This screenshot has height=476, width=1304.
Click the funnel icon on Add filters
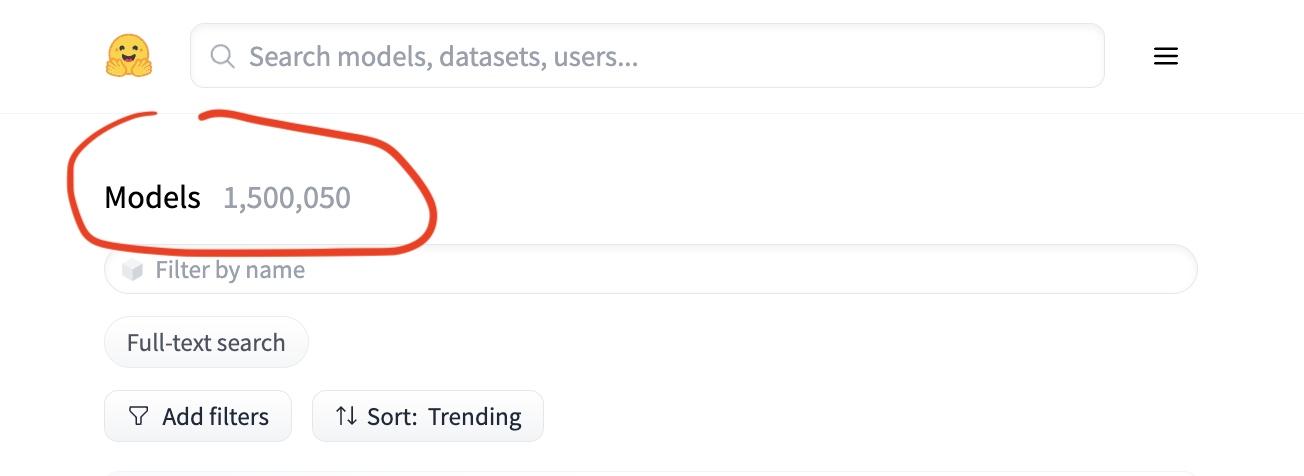click(x=138, y=416)
